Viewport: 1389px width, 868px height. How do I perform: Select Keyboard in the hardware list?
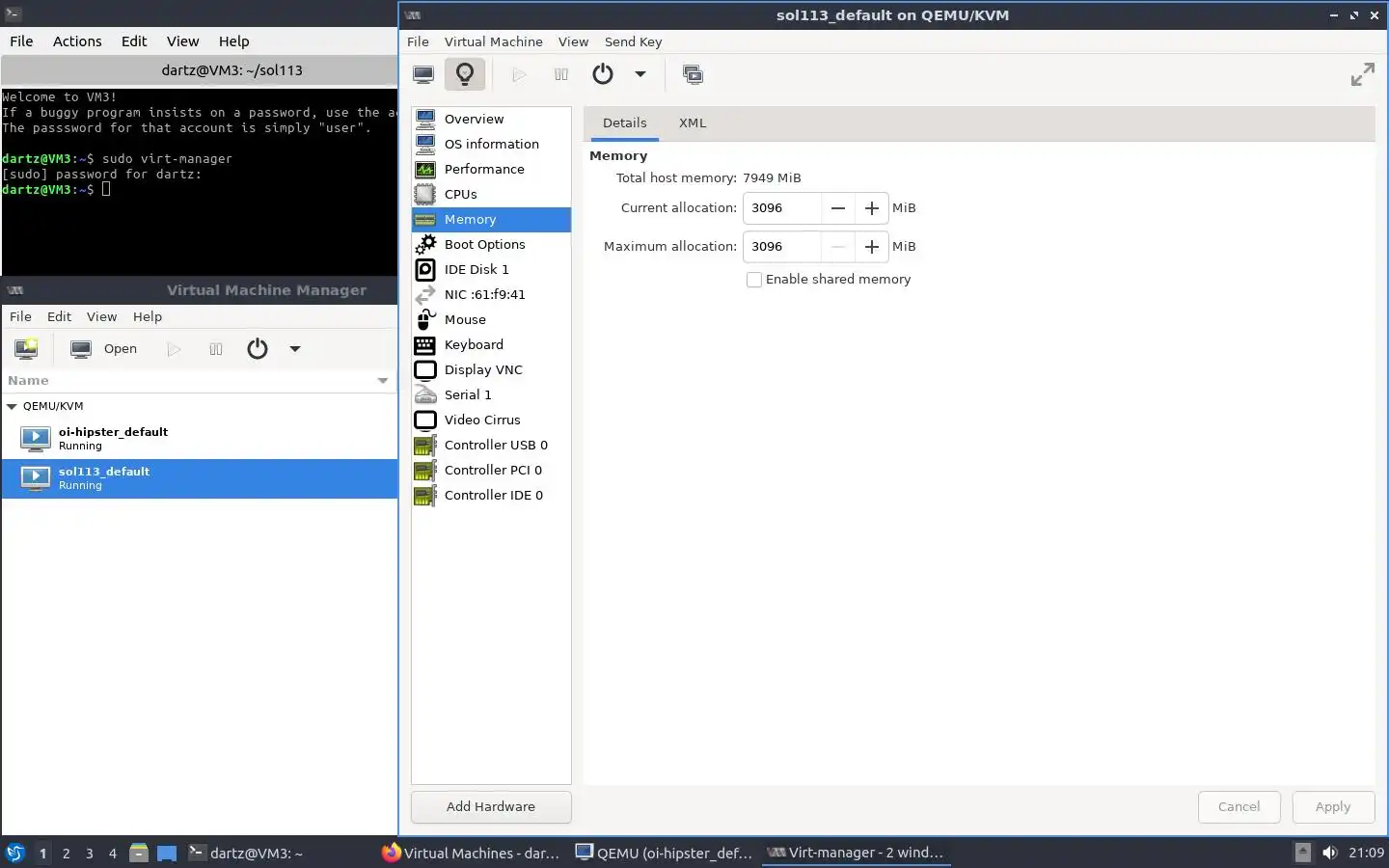491,344
